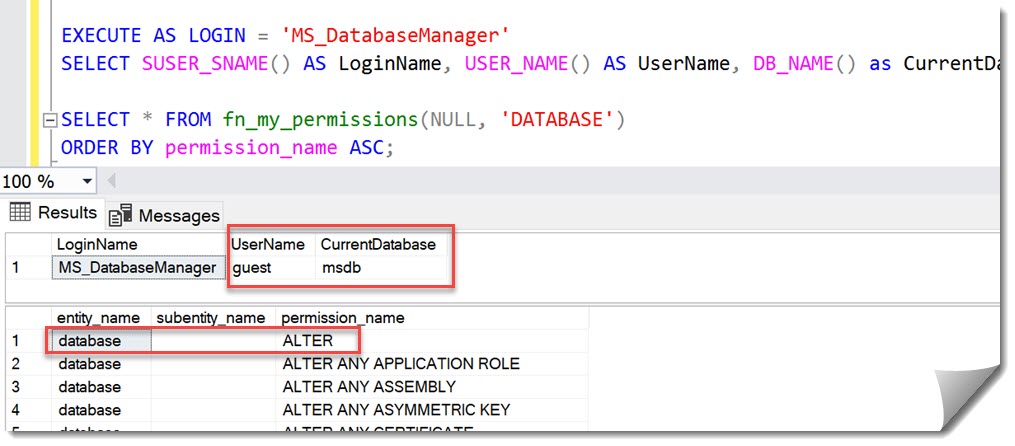Select the UserName column header

coord(267,244)
